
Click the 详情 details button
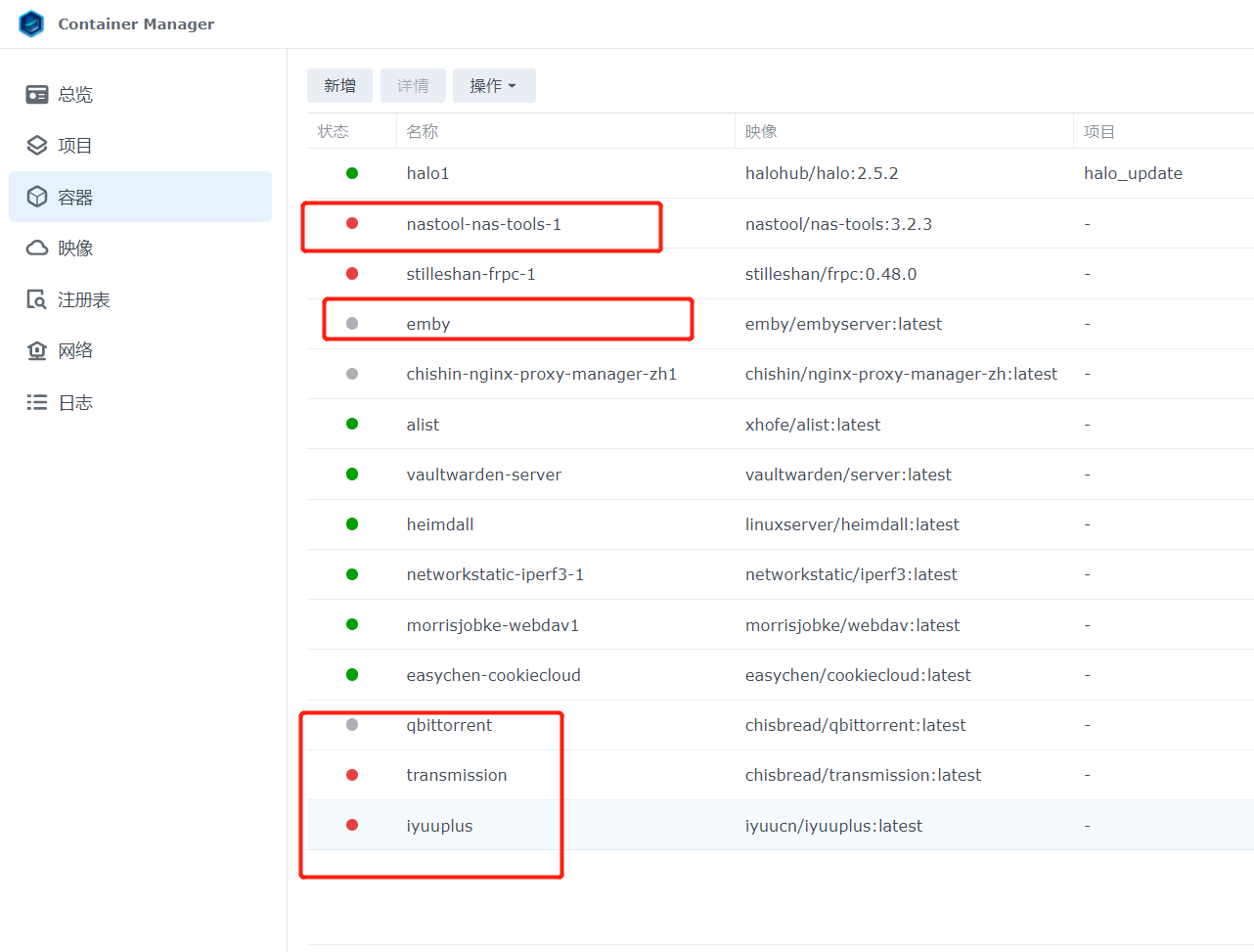coord(413,86)
